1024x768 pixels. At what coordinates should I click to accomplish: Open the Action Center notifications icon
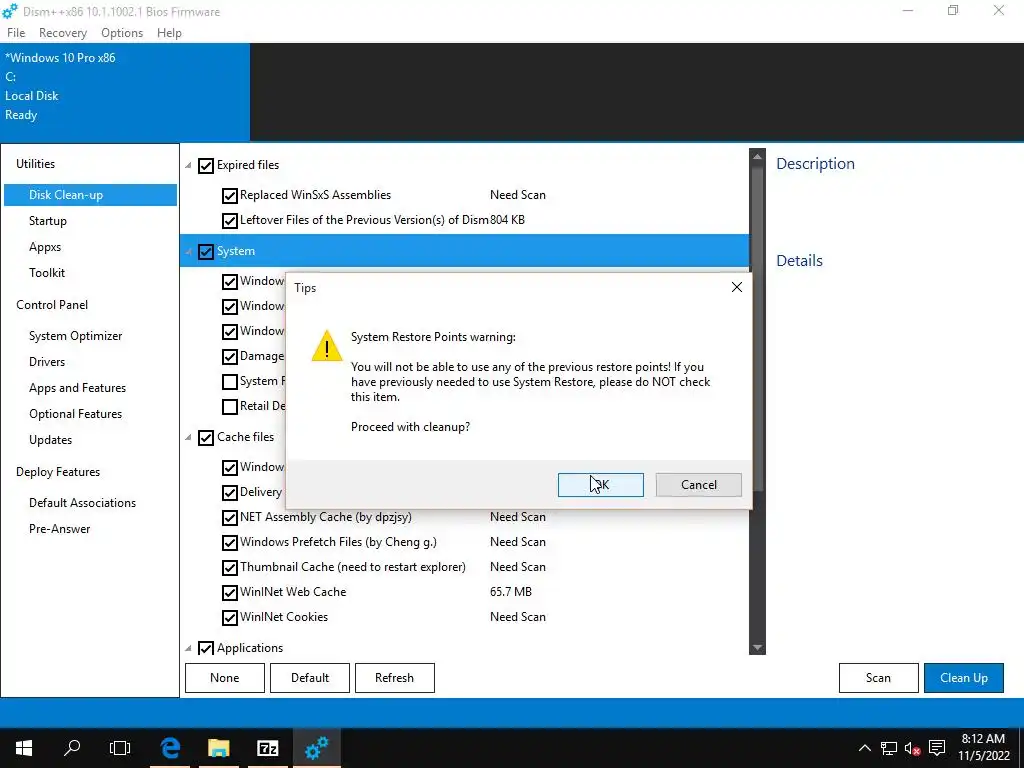937,748
